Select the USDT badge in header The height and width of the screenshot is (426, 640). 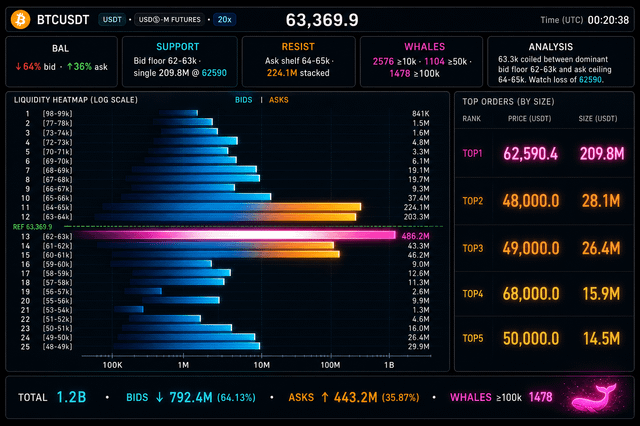[x=112, y=19]
